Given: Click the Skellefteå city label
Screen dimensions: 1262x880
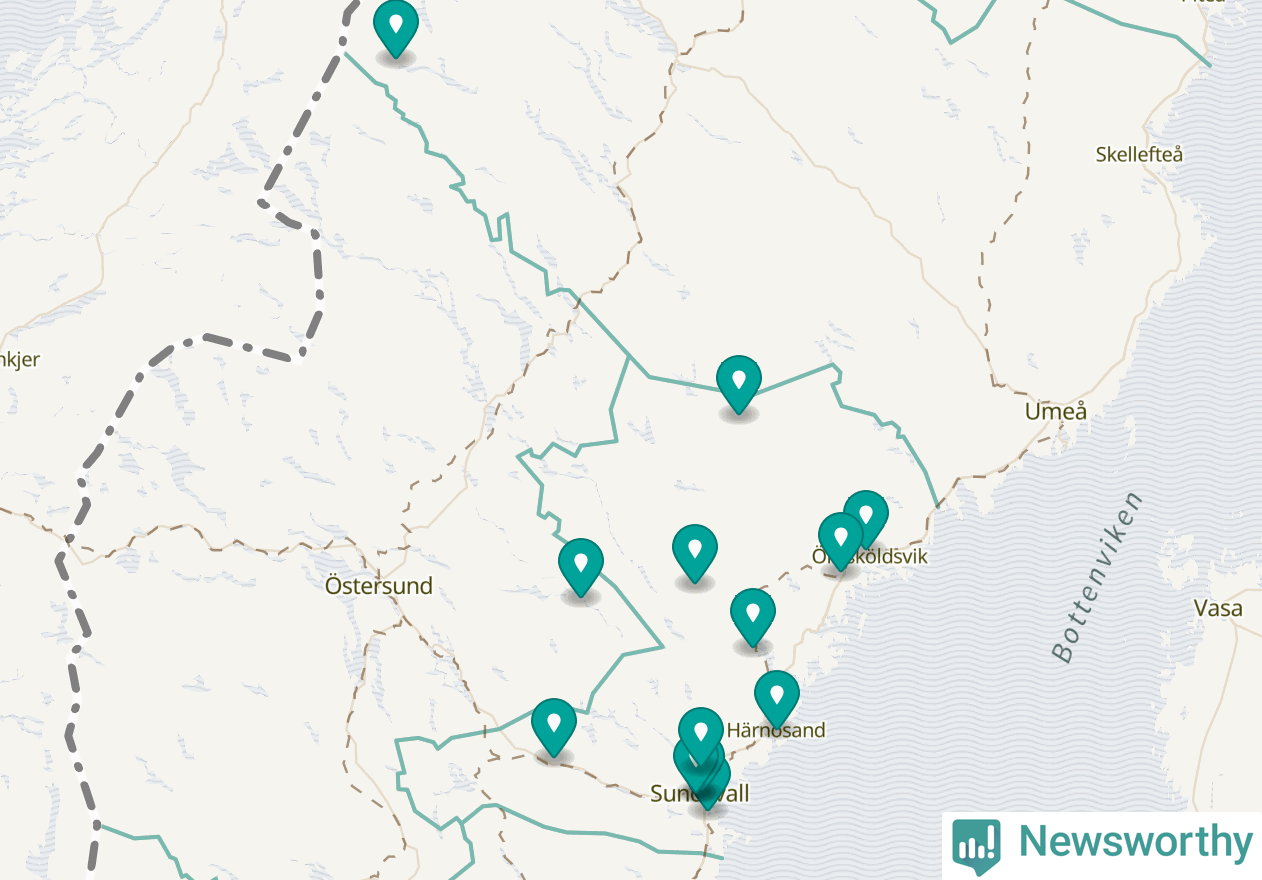Looking at the screenshot, I should [1139, 154].
